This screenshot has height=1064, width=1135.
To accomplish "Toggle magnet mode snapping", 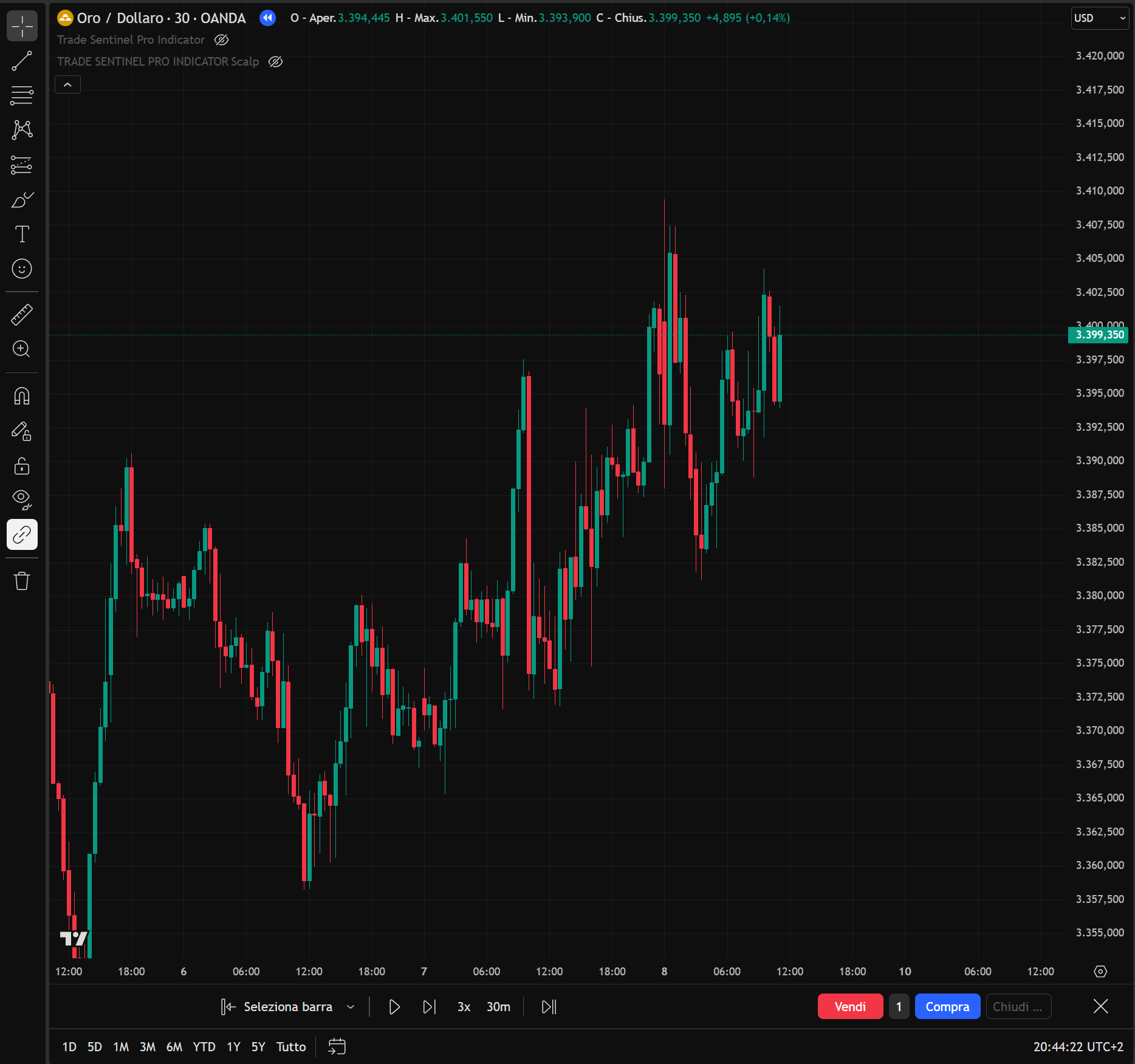I will tap(22, 396).
